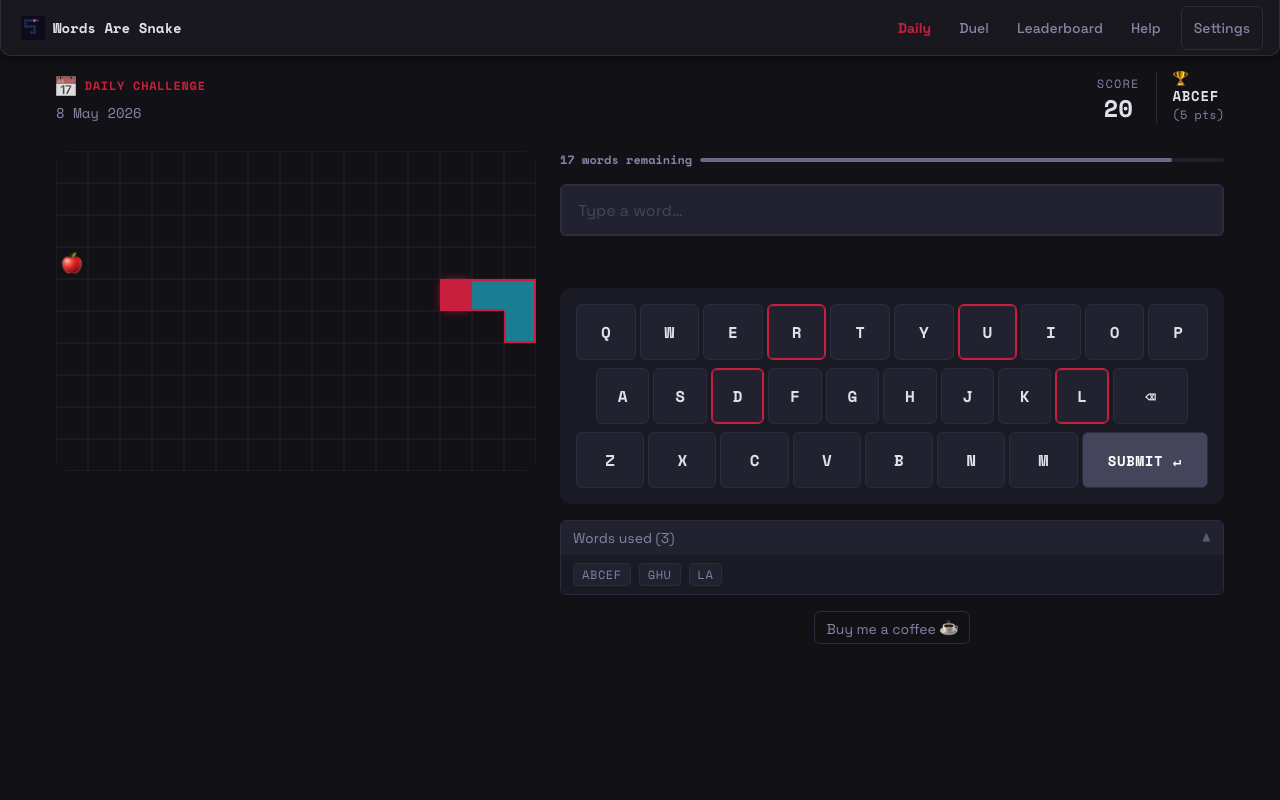Open Settings
The image size is (1280, 800).
point(1222,28)
